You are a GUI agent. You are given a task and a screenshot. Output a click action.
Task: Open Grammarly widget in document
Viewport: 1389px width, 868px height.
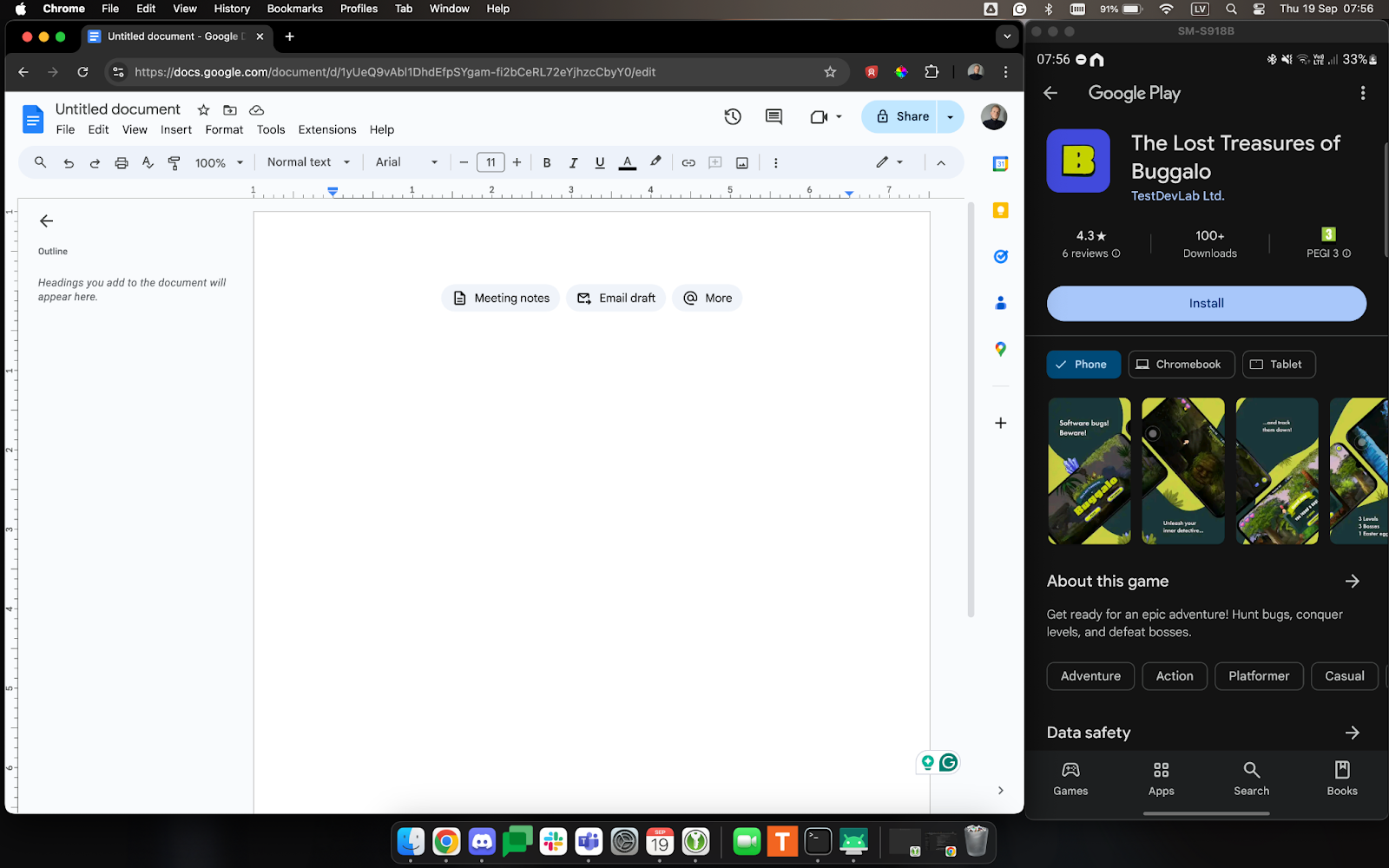(x=949, y=762)
